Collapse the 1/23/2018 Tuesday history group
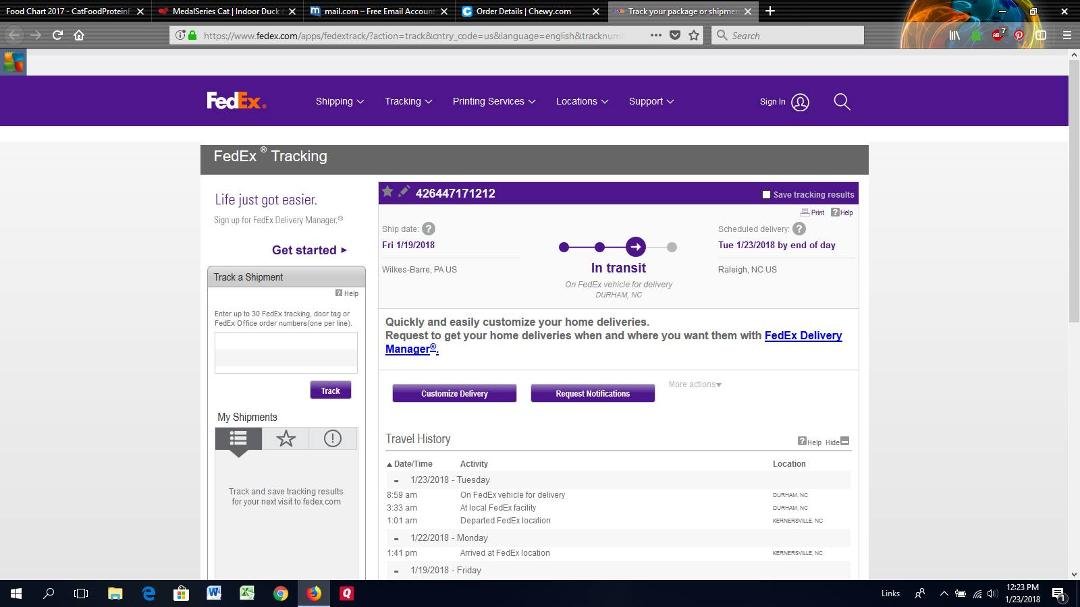This screenshot has height=607, width=1080. click(x=396, y=480)
